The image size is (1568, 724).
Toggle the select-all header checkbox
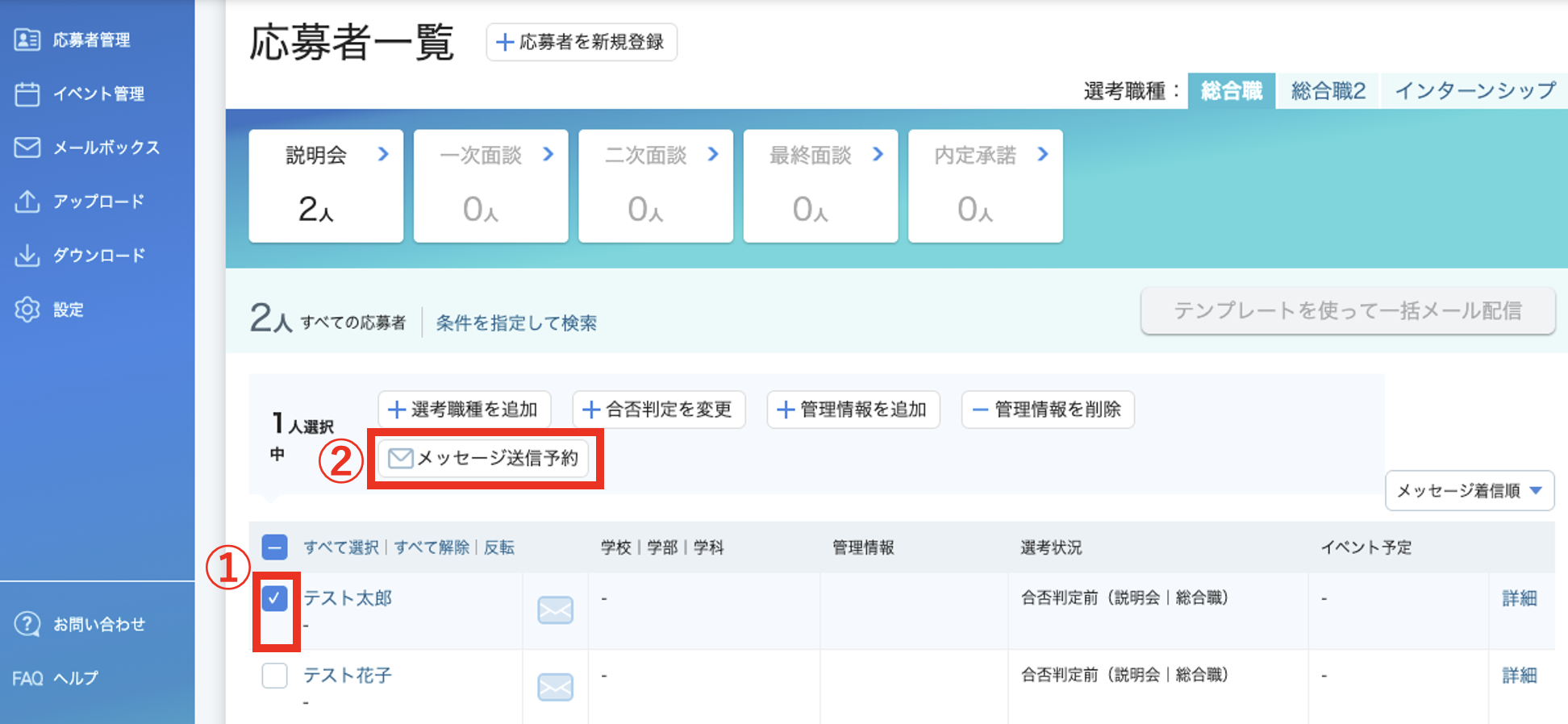click(x=275, y=547)
